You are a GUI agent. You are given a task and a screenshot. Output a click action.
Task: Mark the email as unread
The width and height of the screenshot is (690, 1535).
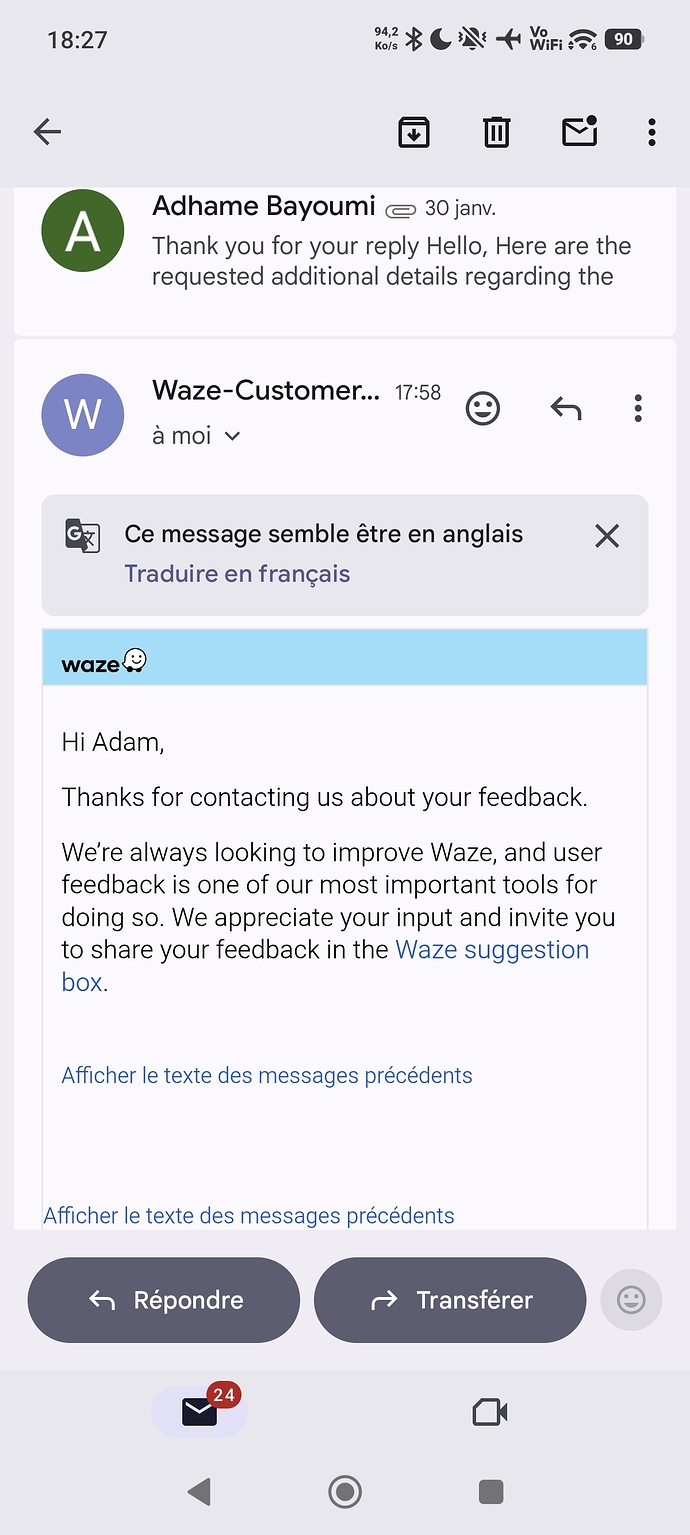[x=580, y=131]
